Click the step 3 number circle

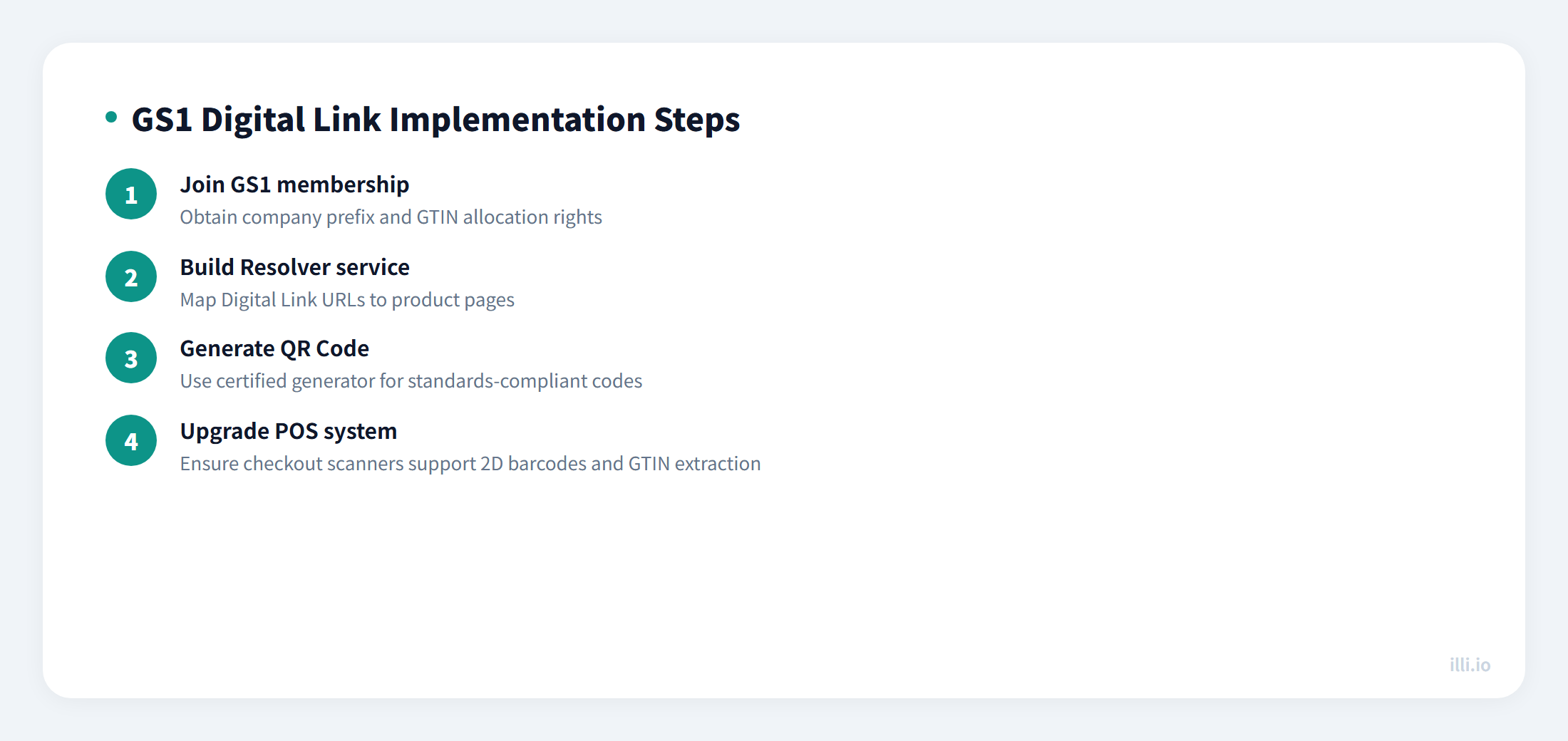131,358
